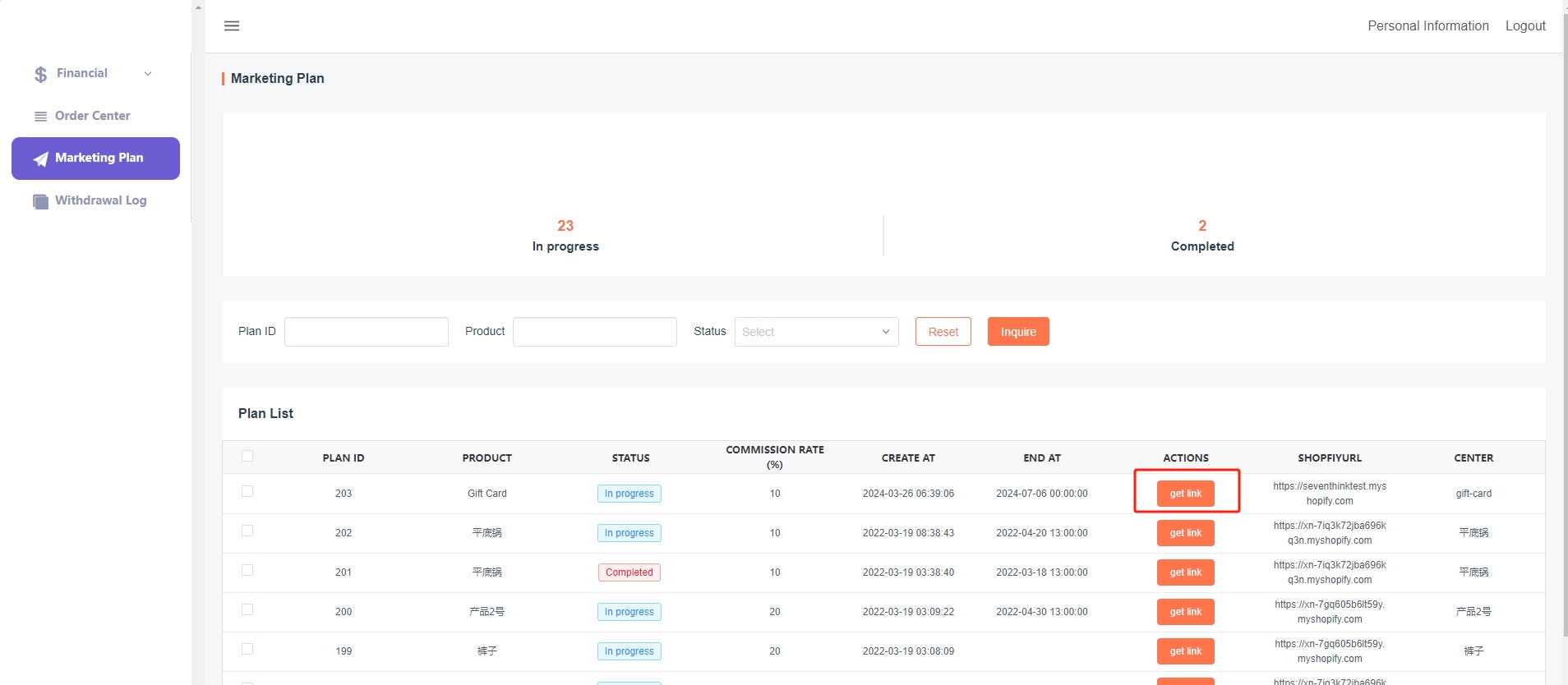Open Personal Information link
This screenshot has height=685, width=1568.
click(1427, 26)
